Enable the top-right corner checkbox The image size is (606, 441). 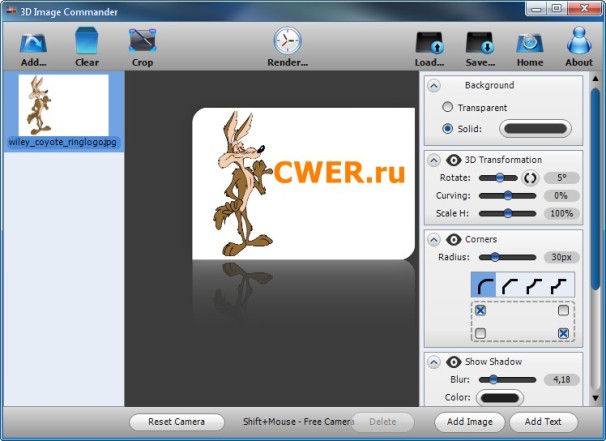[x=563, y=311]
